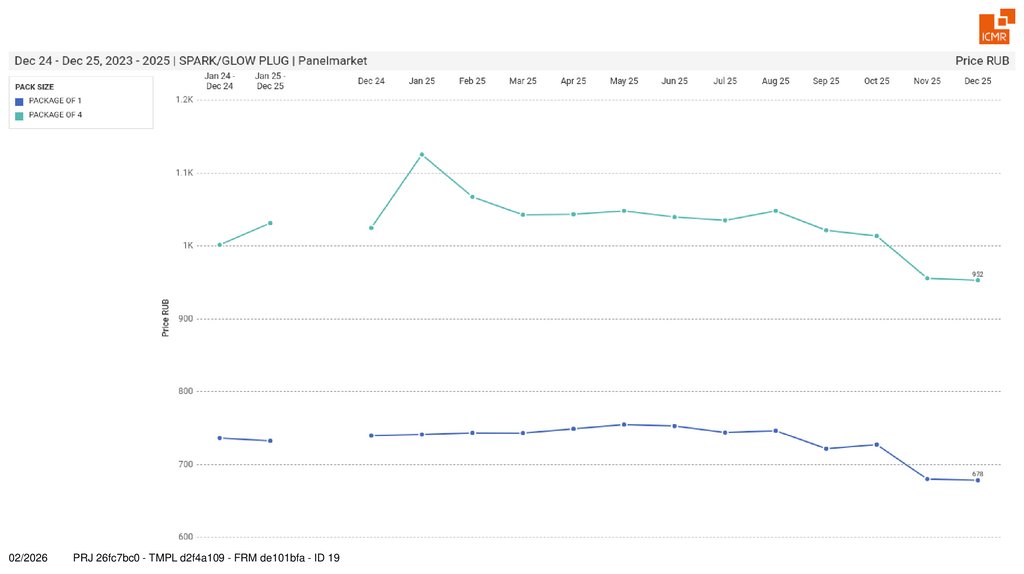Click the Dec 24 month label
The image size is (1024, 574).
(371, 81)
